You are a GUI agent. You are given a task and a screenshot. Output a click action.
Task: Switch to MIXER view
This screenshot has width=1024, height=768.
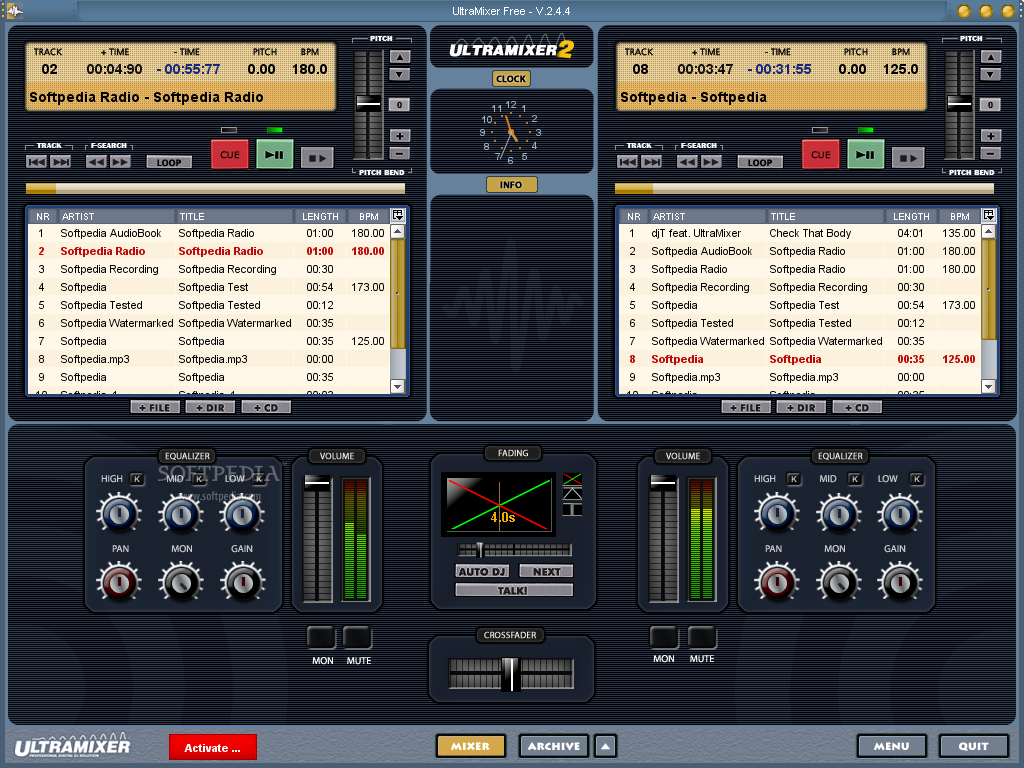click(x=471, y=746)
